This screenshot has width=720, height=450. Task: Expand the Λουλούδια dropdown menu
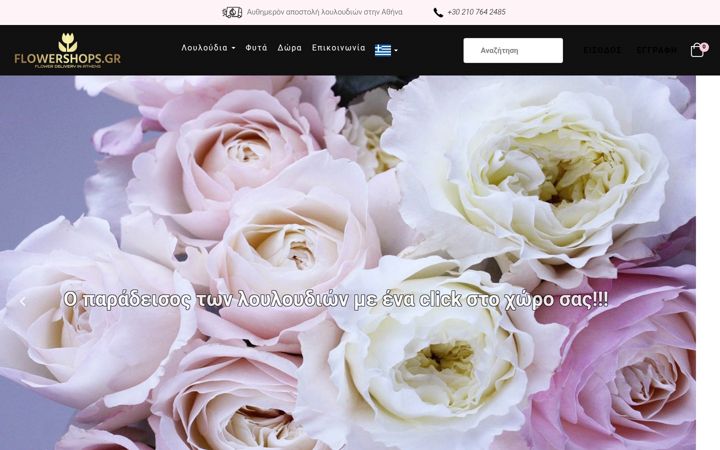(x=208, y=48)
